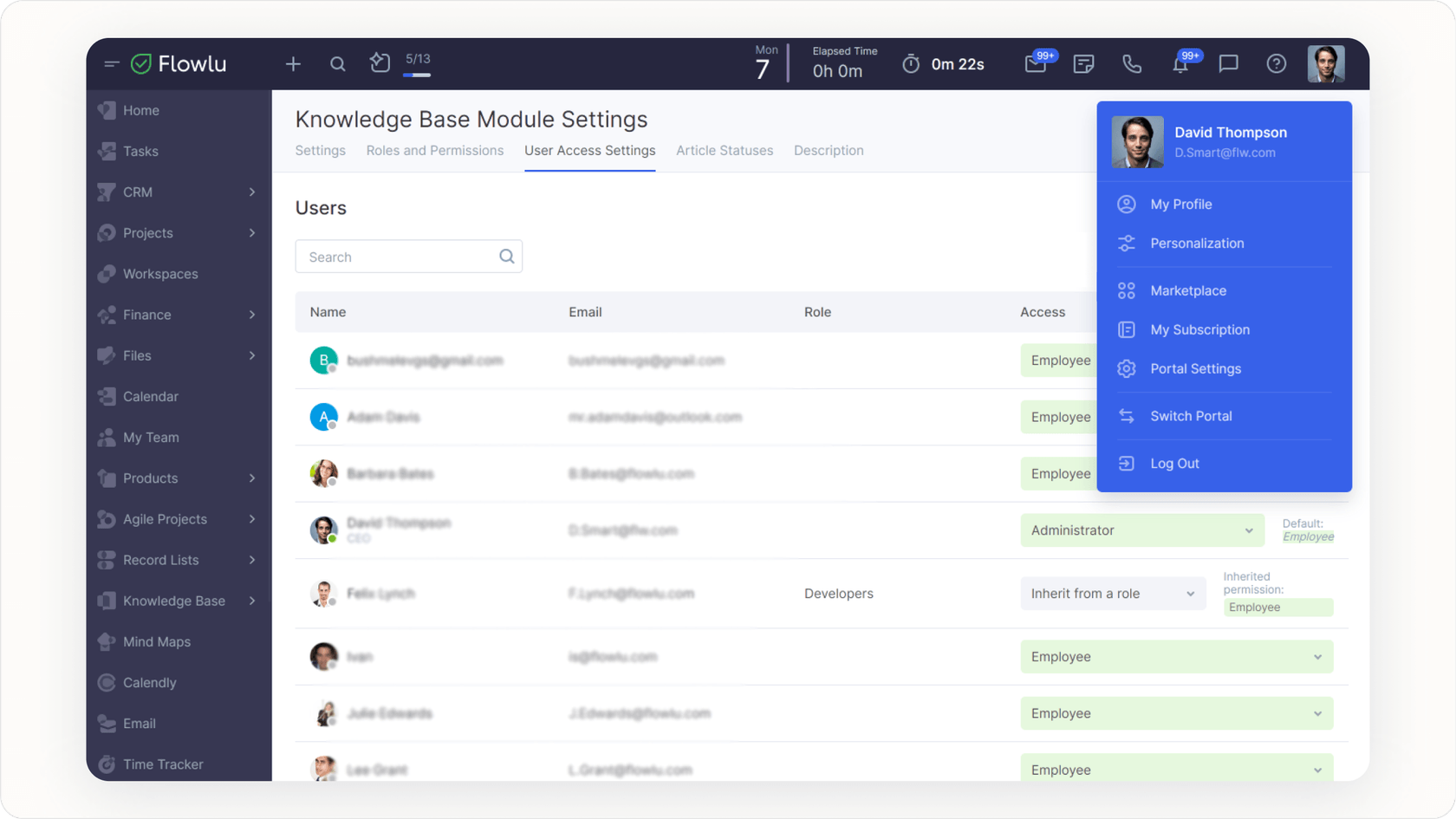This screenshot has height=819, width=1456.
Task: Click the sticky notes icon in top bar
Action: pos(1083,63)
